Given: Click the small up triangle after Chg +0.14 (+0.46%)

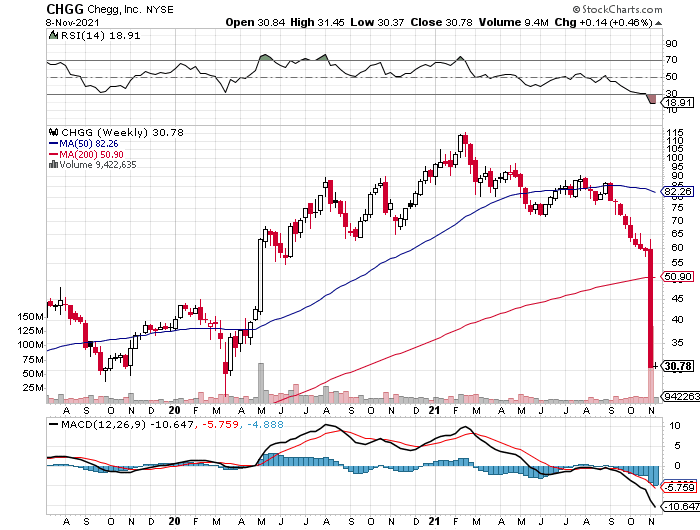Looking at the screenshot, I should 658,23.
